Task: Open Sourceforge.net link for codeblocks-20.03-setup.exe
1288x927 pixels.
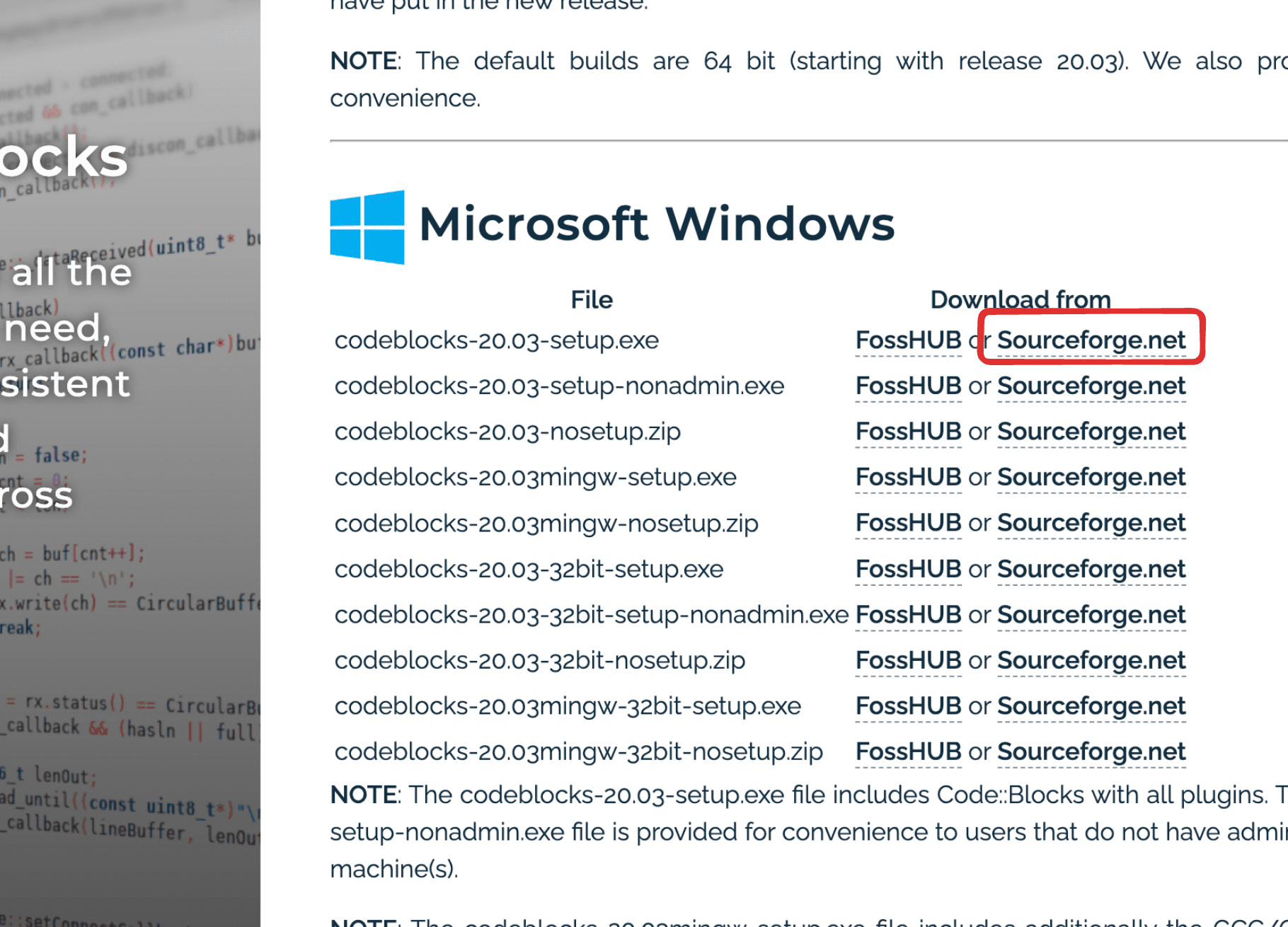Action: (x=1091, y=340)
